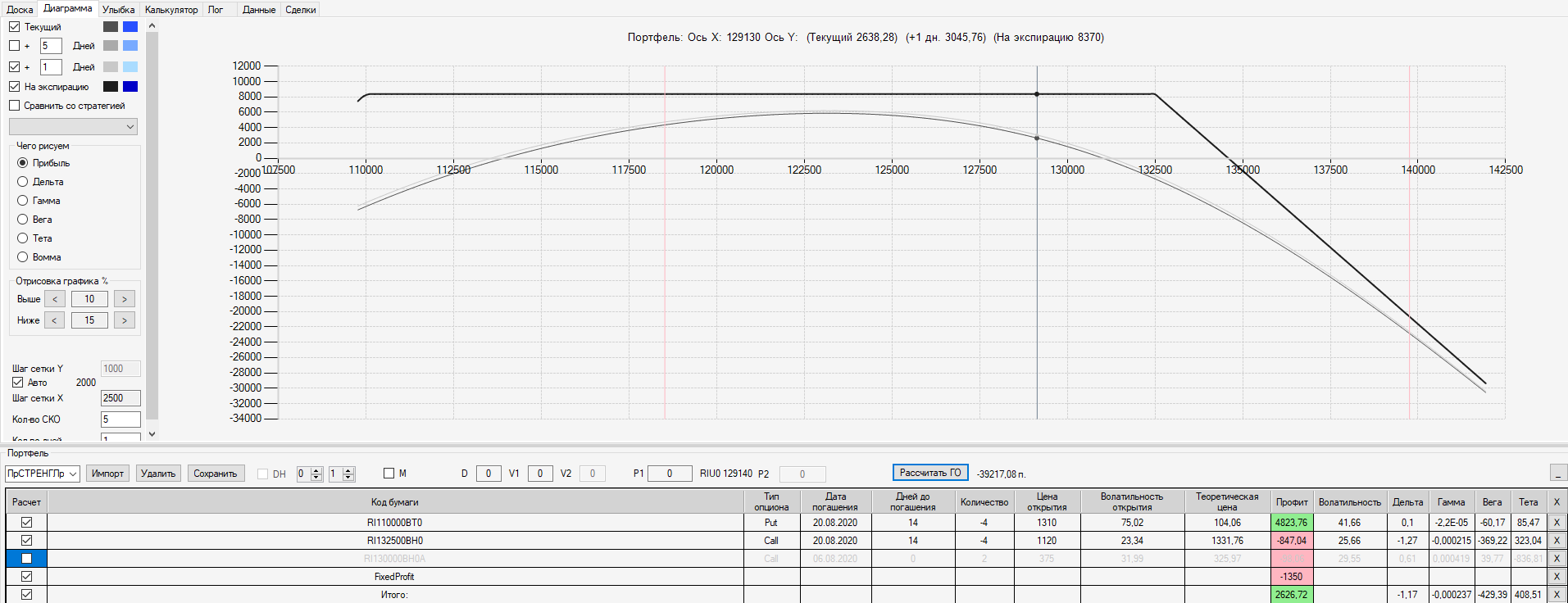Enable Сравнить со стратегией checkbox
This screenshot has height=603, width=1568.
(x=15, y=106)
